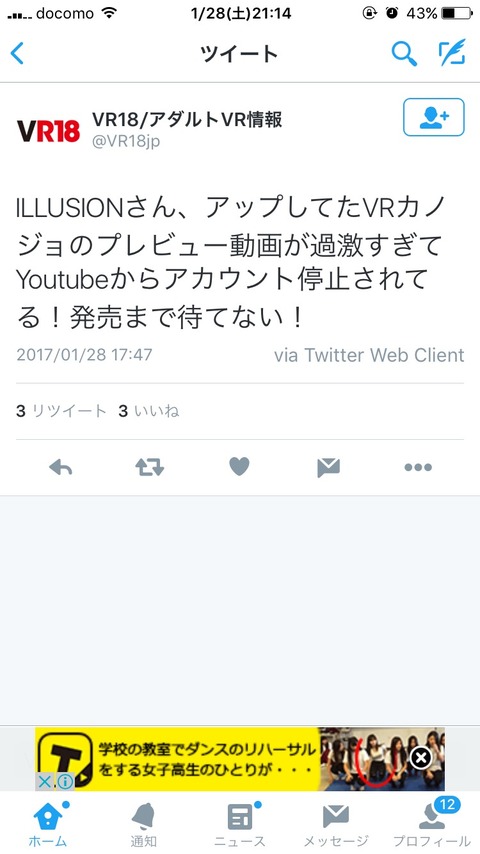Open the search magnifier icon

[404, 53]
